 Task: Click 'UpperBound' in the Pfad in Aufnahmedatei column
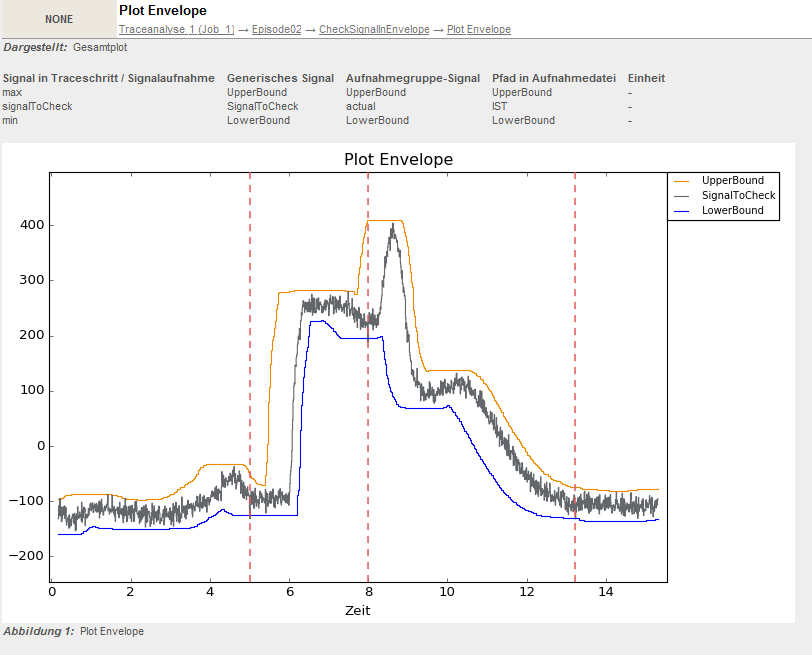(522, 92)
